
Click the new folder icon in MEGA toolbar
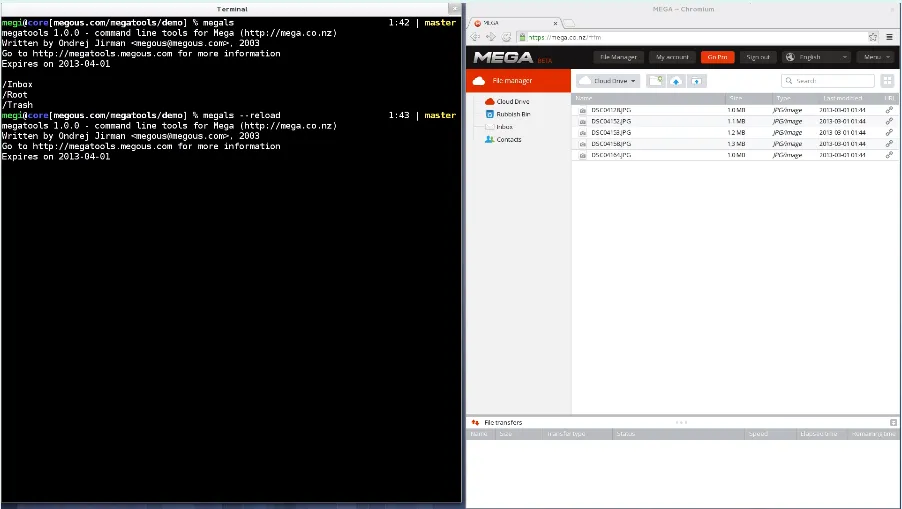coord(656,81)
